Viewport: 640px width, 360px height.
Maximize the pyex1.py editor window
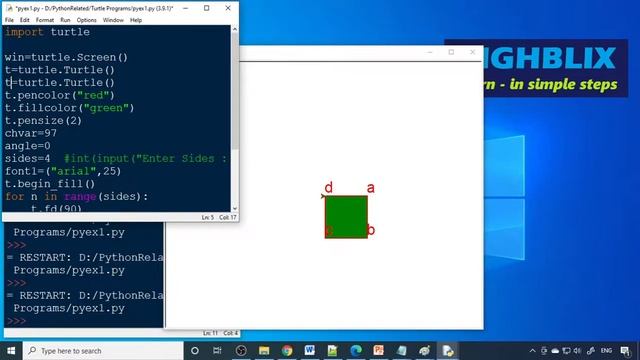point(207,8)
